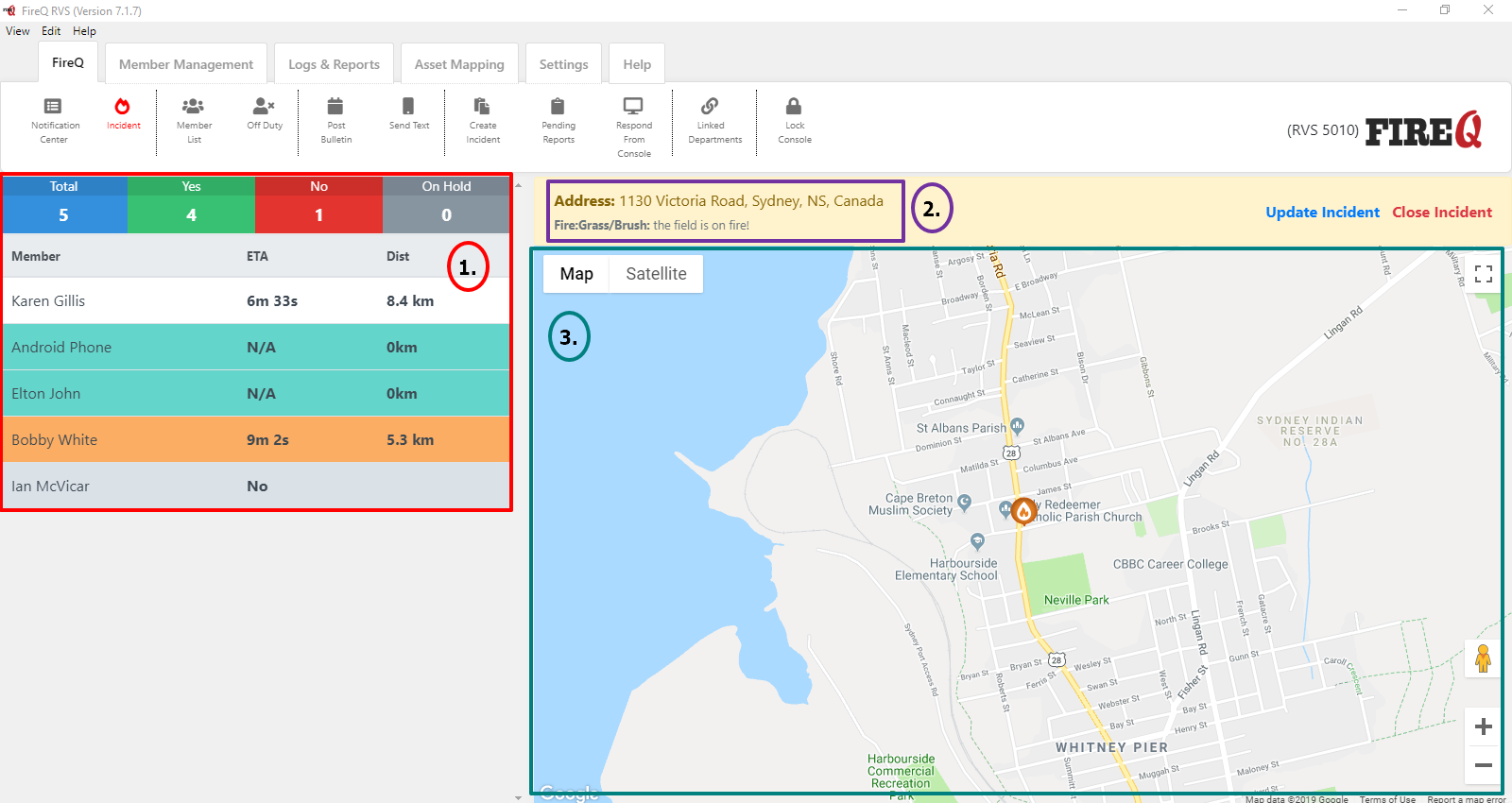Screen dimensions: 1512x803
Task: Click the ETA column header
Action: (x=257, y=256)
